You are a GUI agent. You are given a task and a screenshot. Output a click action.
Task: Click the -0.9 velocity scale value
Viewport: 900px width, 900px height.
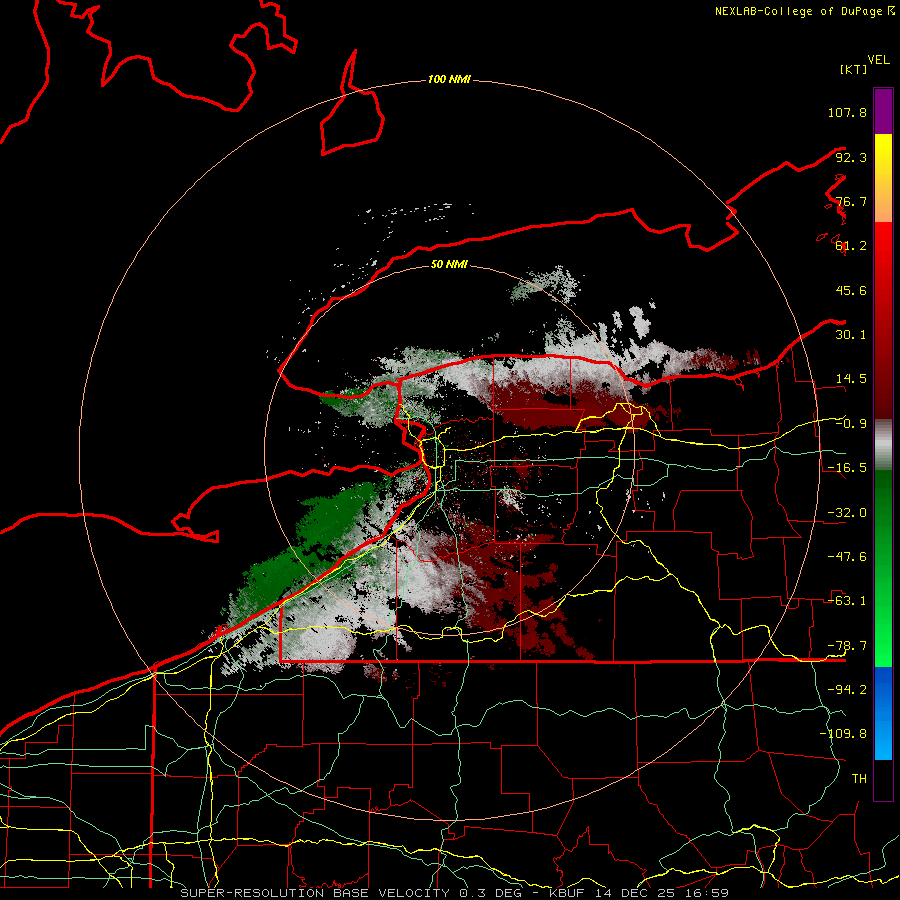(x=851, y=424)
